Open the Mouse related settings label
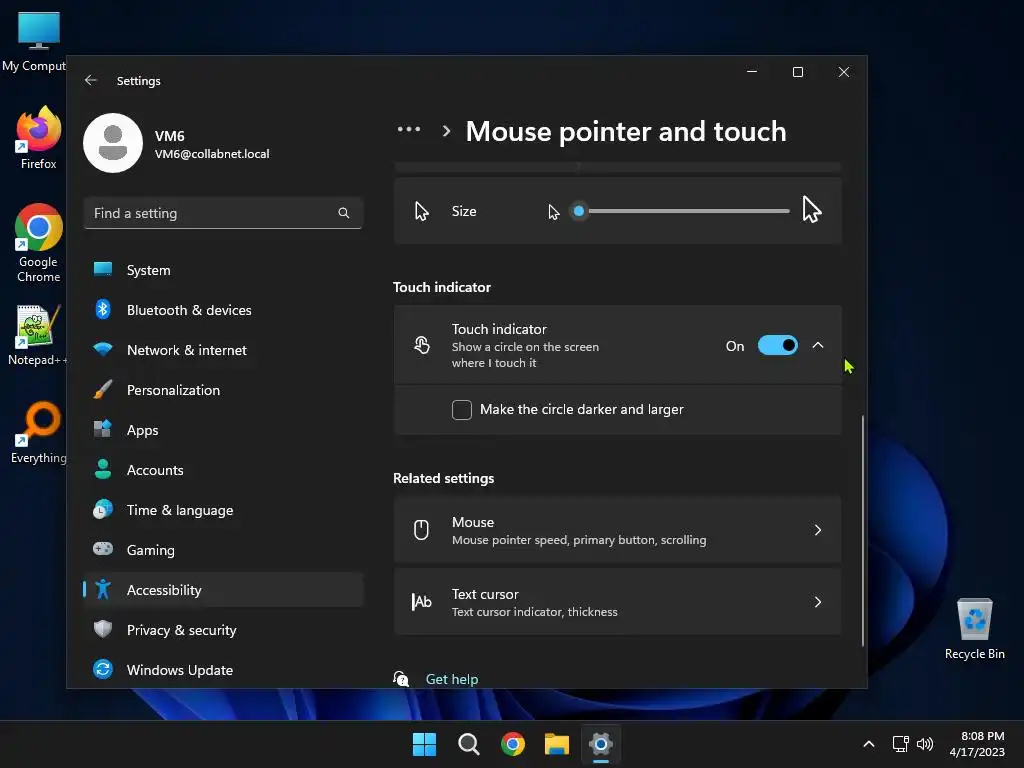The width and height of the screenshot is (1024, 768). [x=473, y=522]
